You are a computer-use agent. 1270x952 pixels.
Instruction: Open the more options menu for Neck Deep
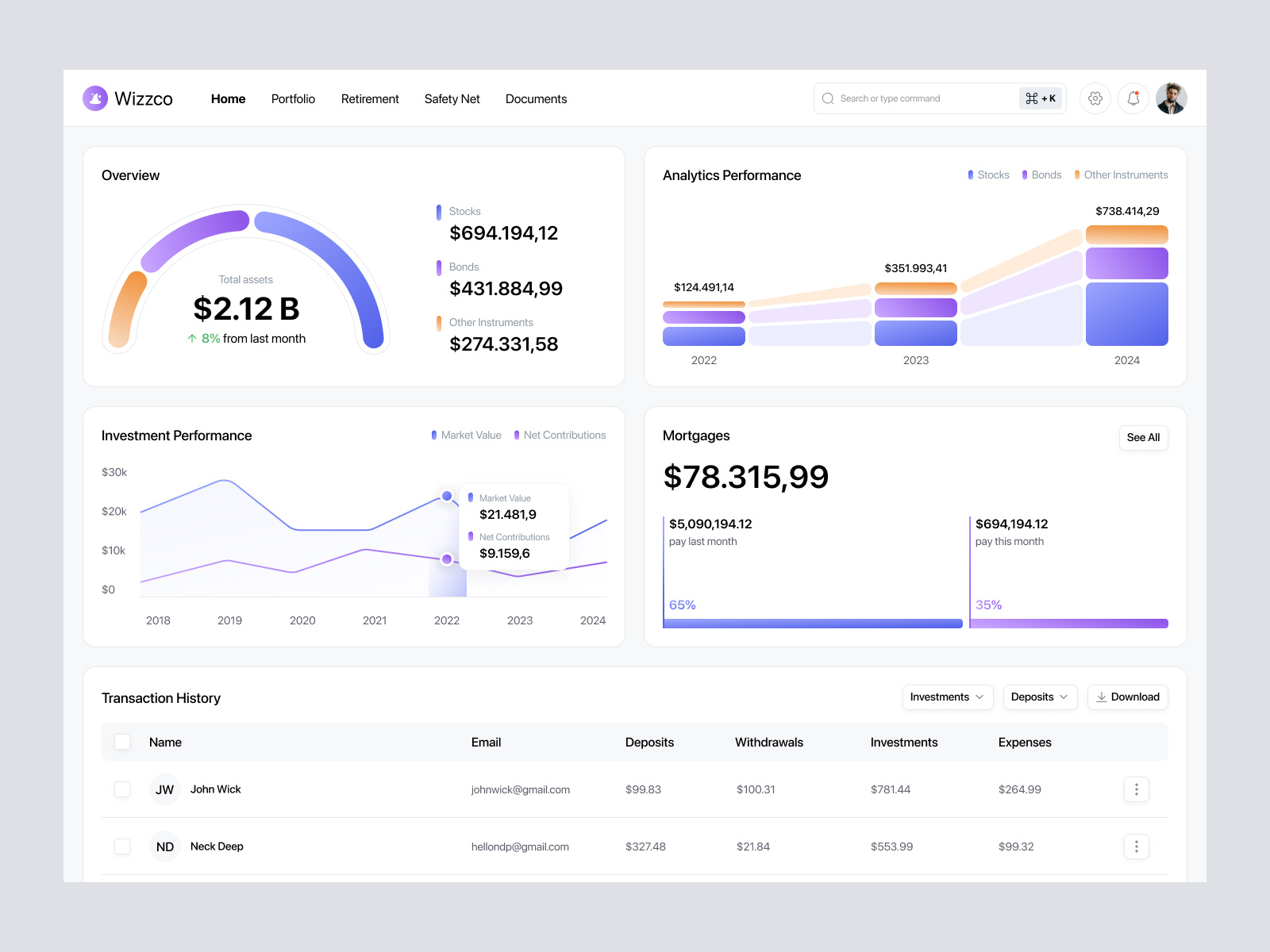coord(1137,846)
